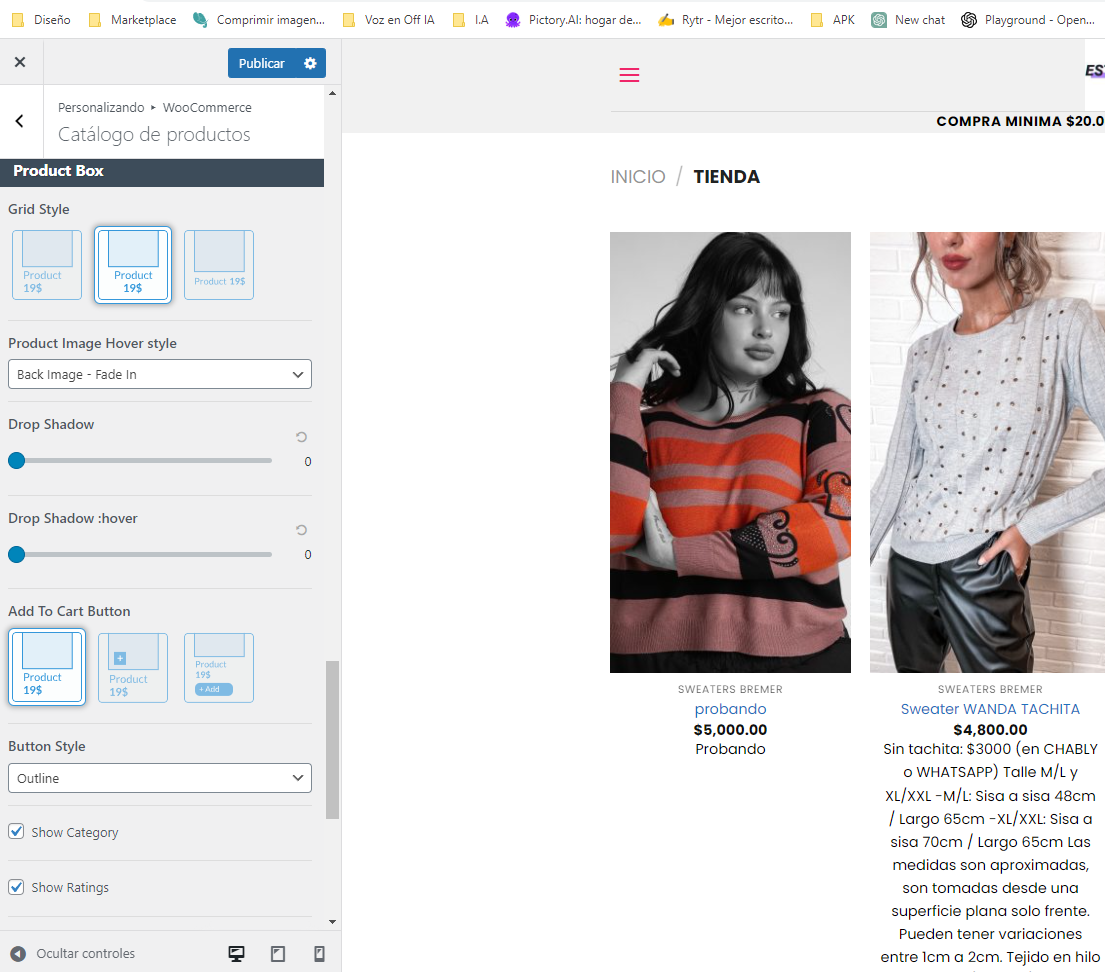Click the probando product image
The height and width of the screenshot is (972, 1105).
[730, 453]
